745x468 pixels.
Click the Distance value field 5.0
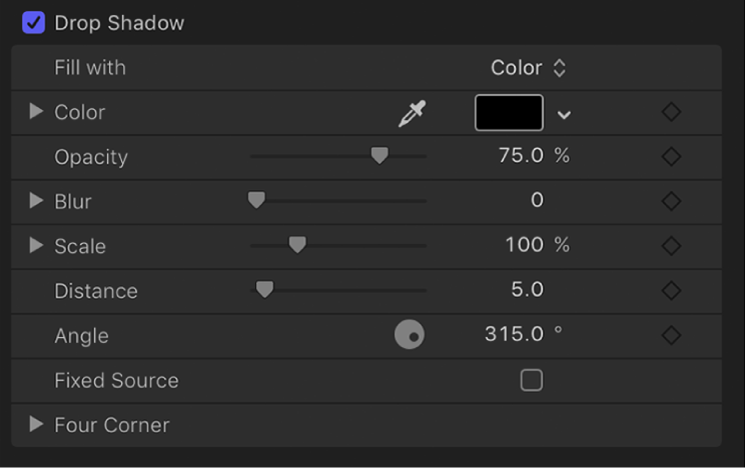point(526,291)
